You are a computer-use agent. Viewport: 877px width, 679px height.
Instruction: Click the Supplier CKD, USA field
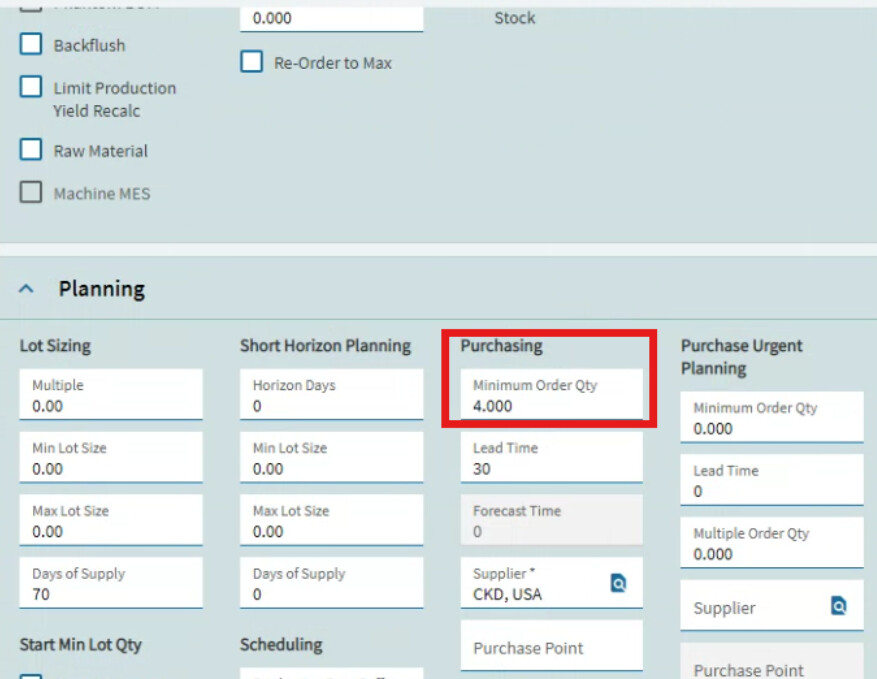point(551,583)
